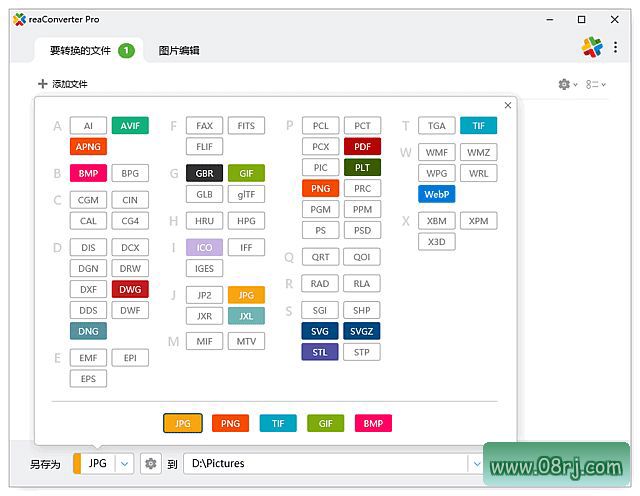Click the add files plus icon
This screenshot has width=640, height=496.
click(x=42, y=84)
